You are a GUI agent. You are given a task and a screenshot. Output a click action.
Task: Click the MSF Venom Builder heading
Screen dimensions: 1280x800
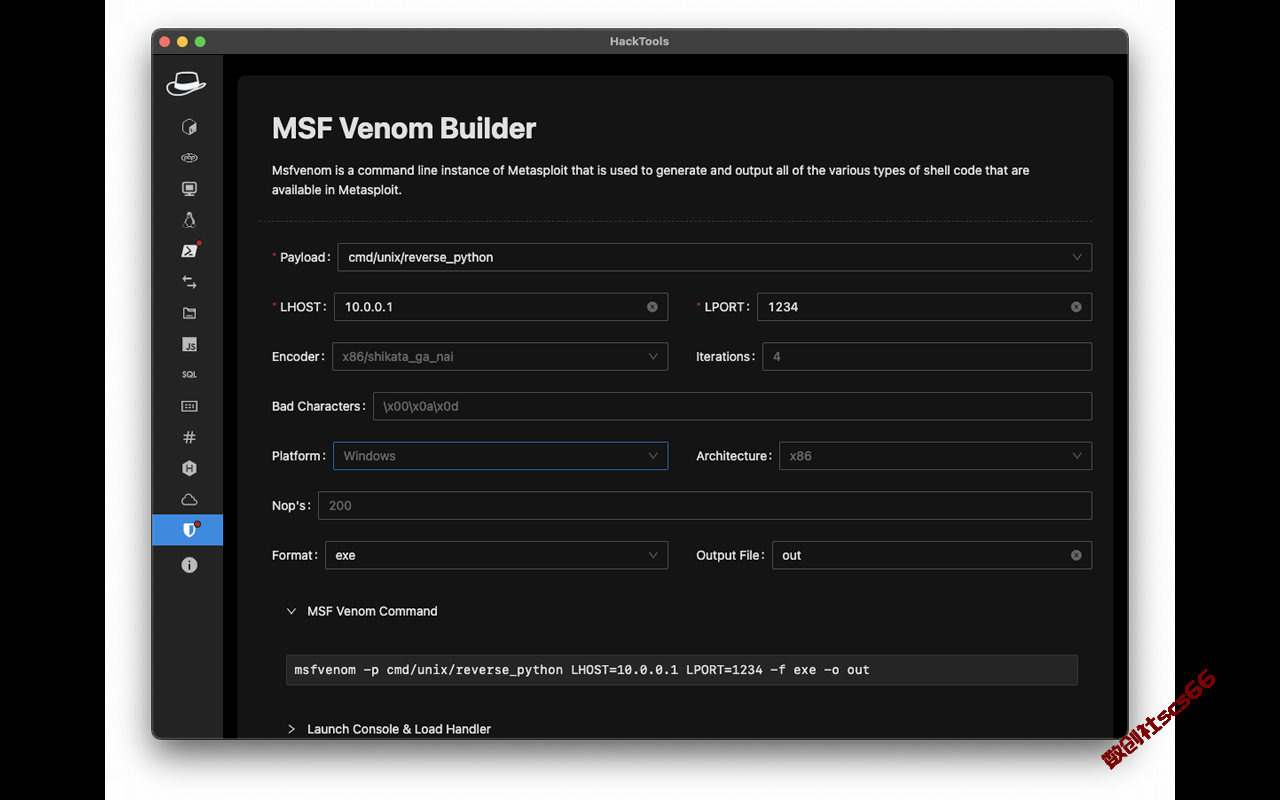404,128
